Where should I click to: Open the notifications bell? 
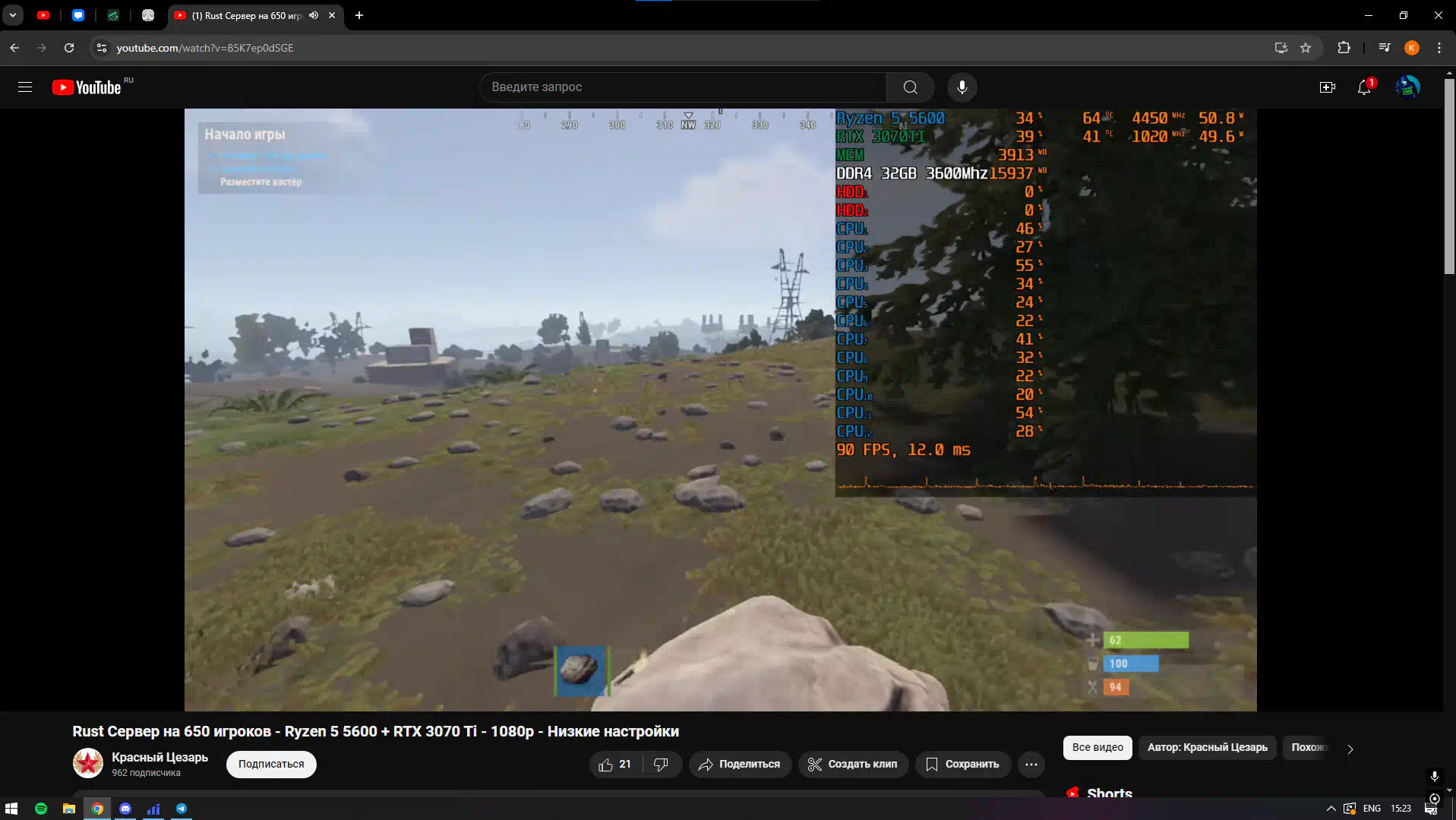(x=1365, y=87)
